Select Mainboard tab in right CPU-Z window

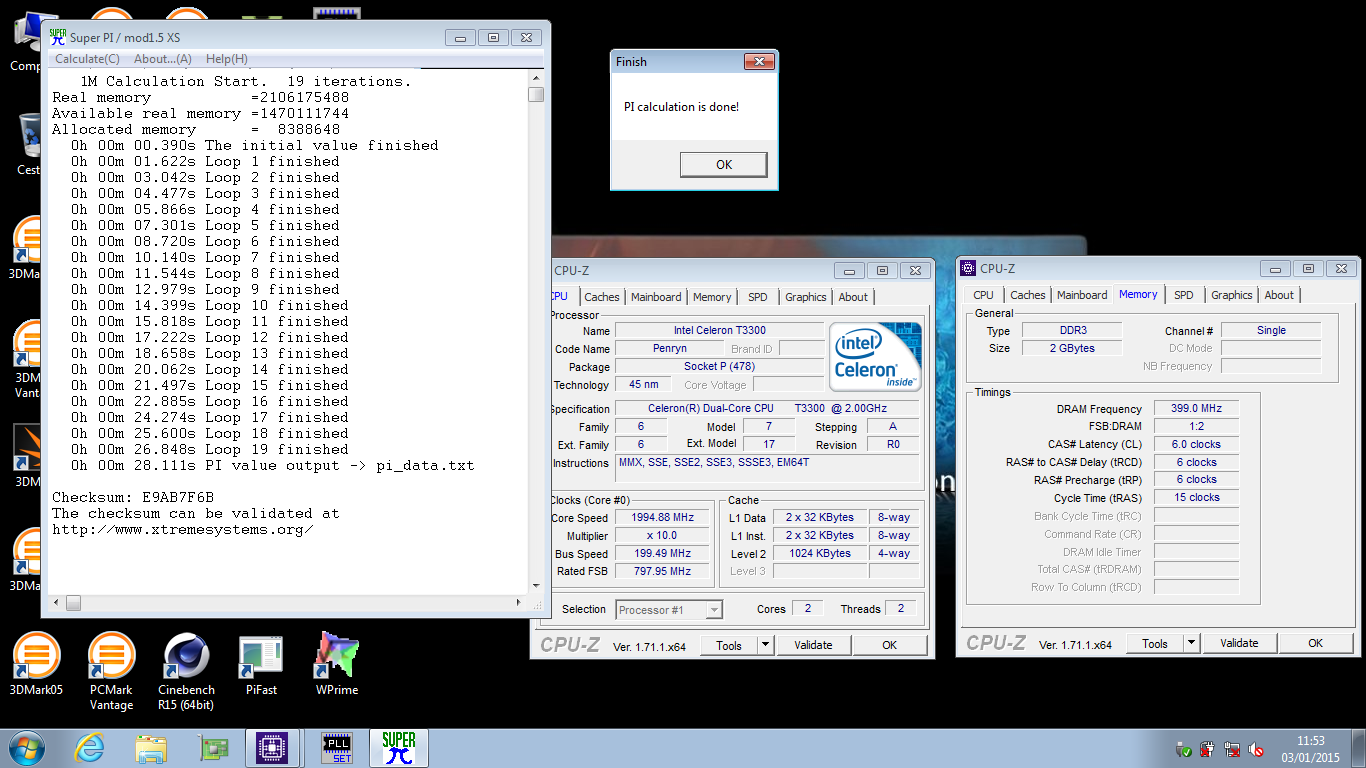(1082, 295)
